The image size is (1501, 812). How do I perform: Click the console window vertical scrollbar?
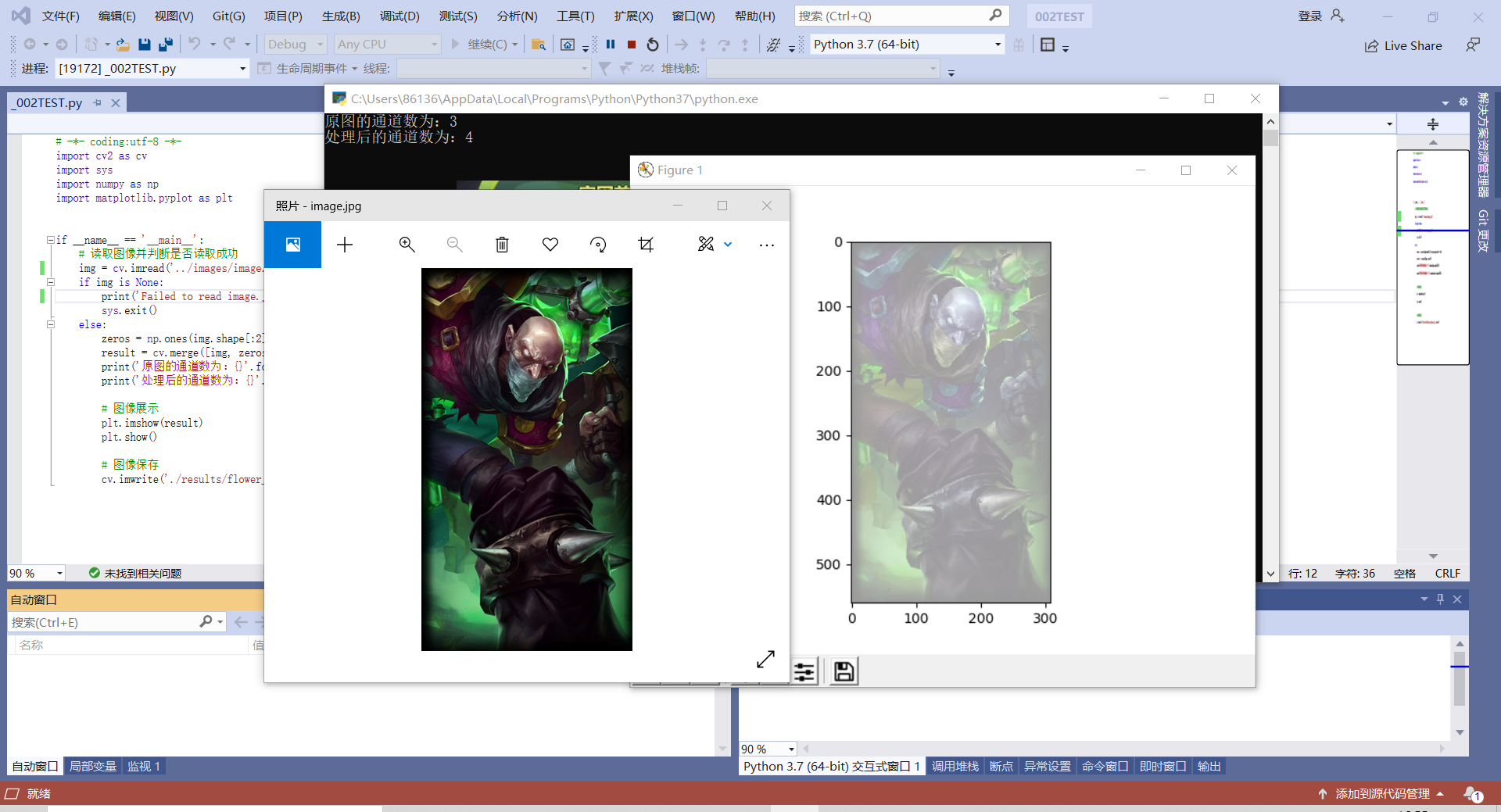[1270, 348]
